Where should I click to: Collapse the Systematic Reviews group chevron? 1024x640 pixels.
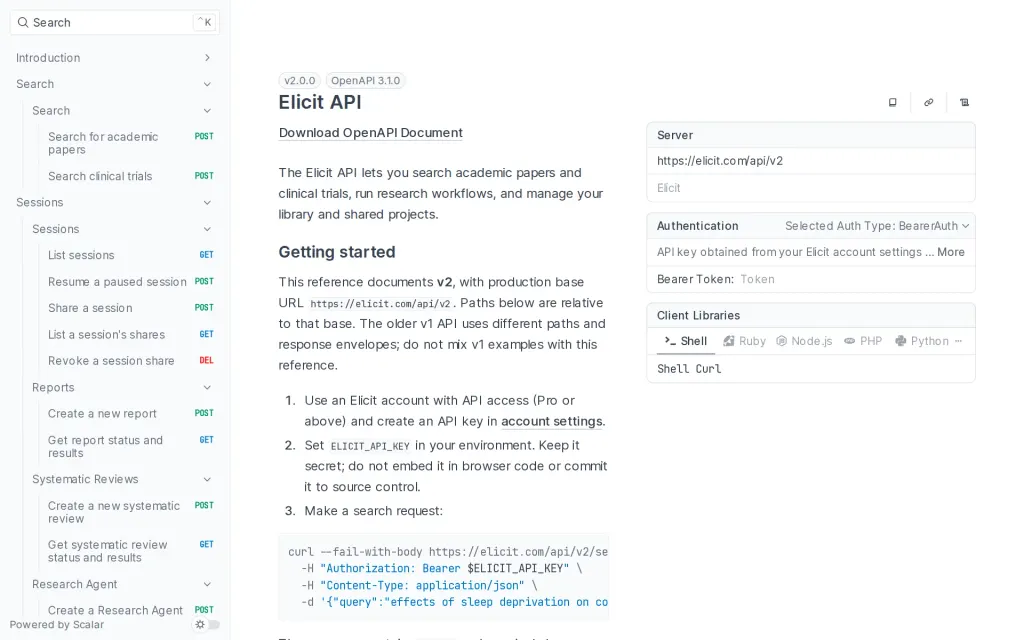point(207,479)
